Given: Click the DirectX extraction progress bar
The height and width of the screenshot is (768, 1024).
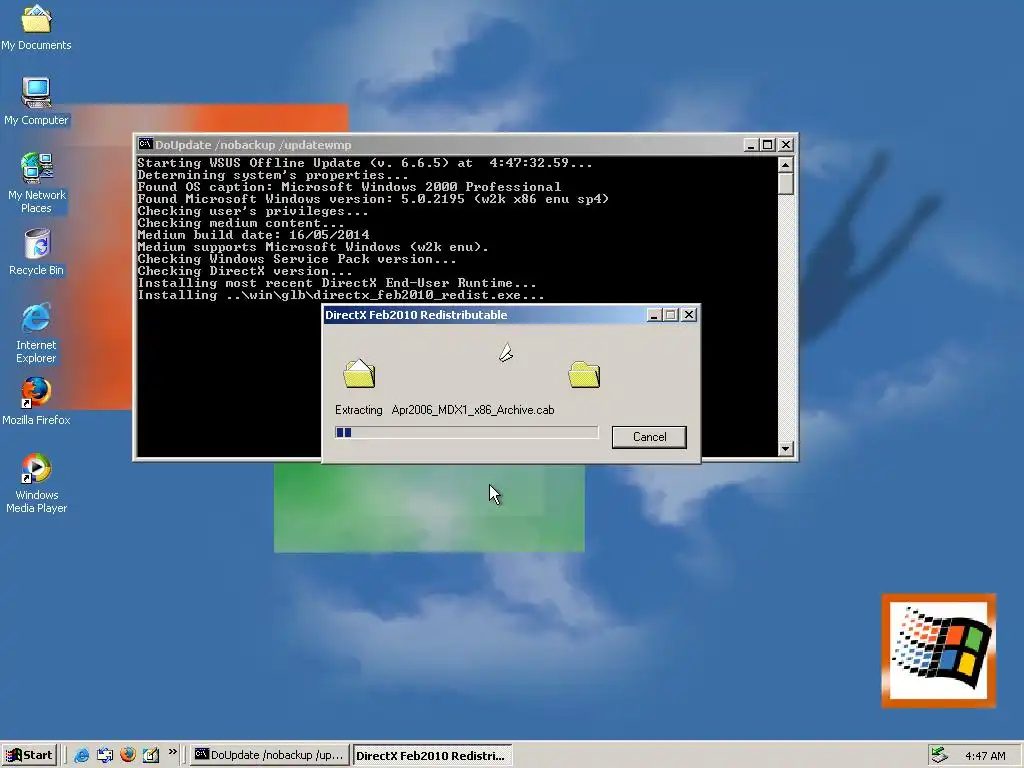Looking at the screenshot, I should pyautogui.click(x=466, y=432).
